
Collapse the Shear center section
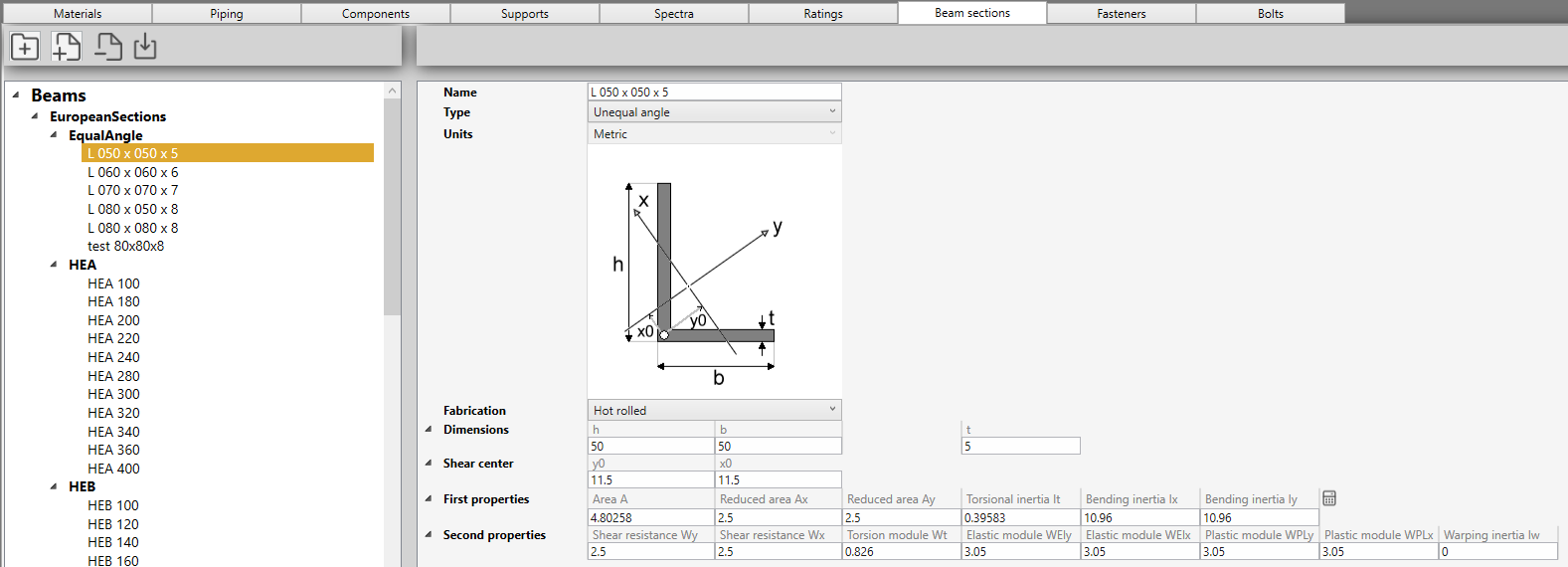pyautogui.click(x=429, y=464)
